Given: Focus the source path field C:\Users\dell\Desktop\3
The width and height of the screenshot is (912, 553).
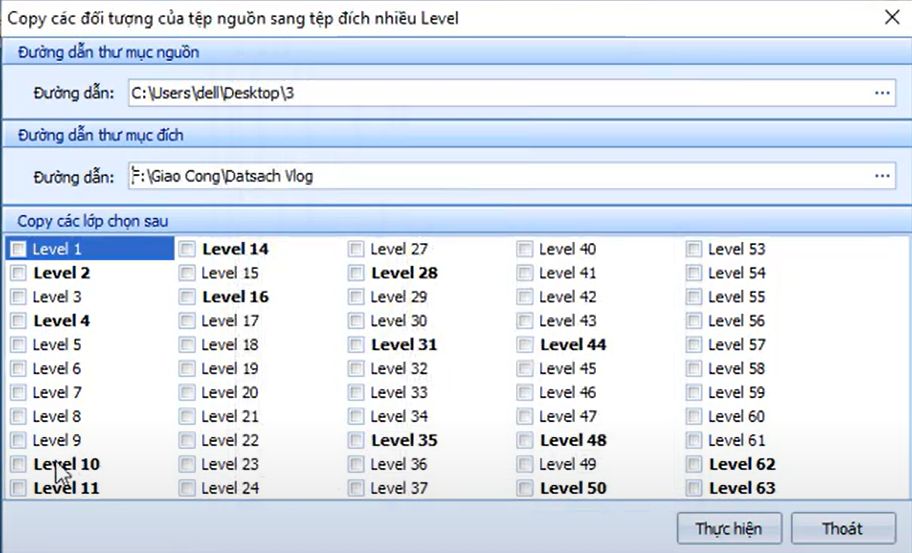Looking at the screenshot, I should 512,93.
